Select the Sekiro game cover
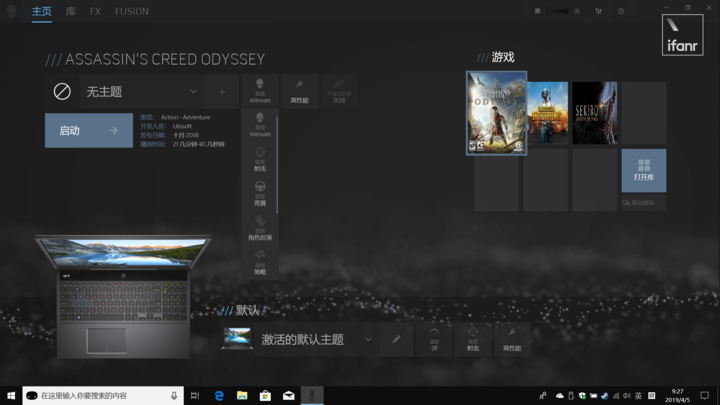 pyautogui.click(x=595, y=113)
